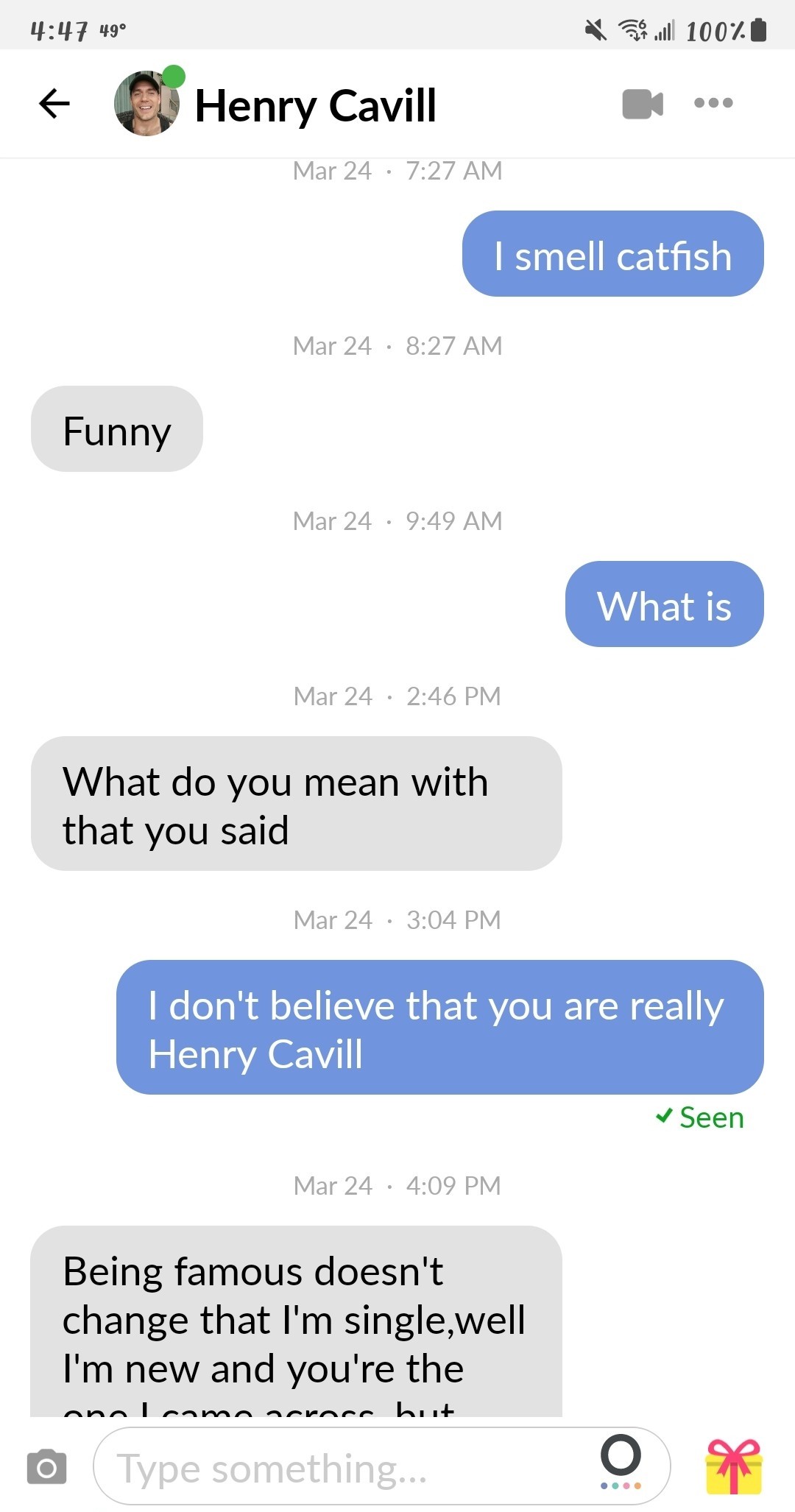Tap the battery indicator in status bar
795x1512 pixels.
point(760,31)
